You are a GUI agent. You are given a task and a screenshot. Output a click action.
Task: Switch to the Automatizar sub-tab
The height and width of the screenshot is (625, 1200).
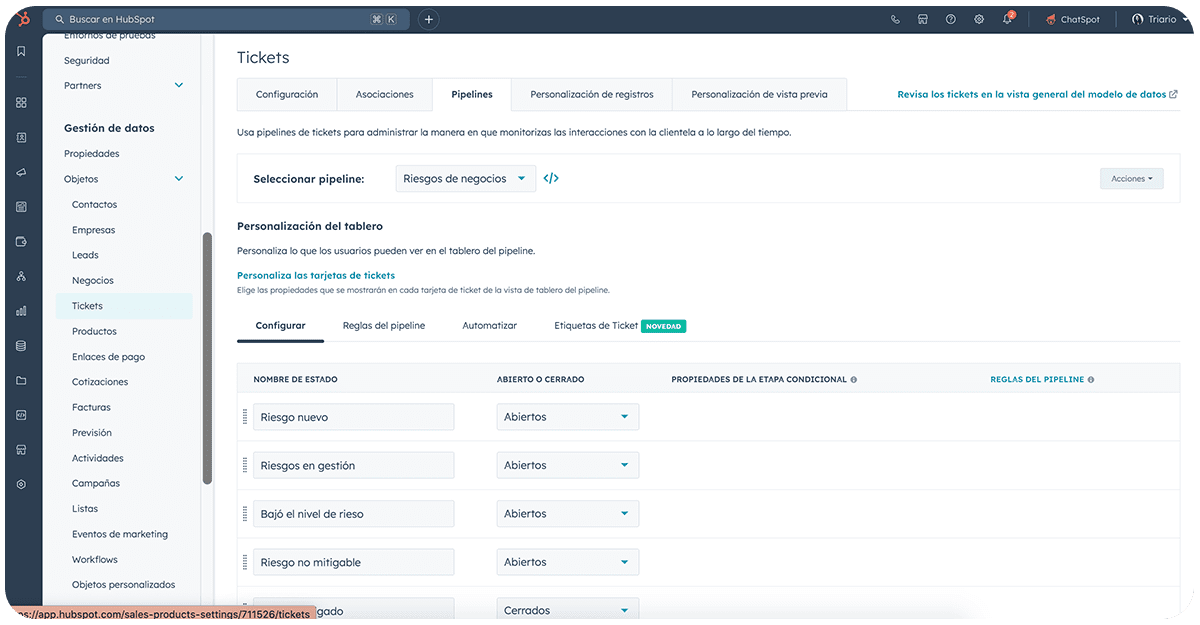coord(490,325)
